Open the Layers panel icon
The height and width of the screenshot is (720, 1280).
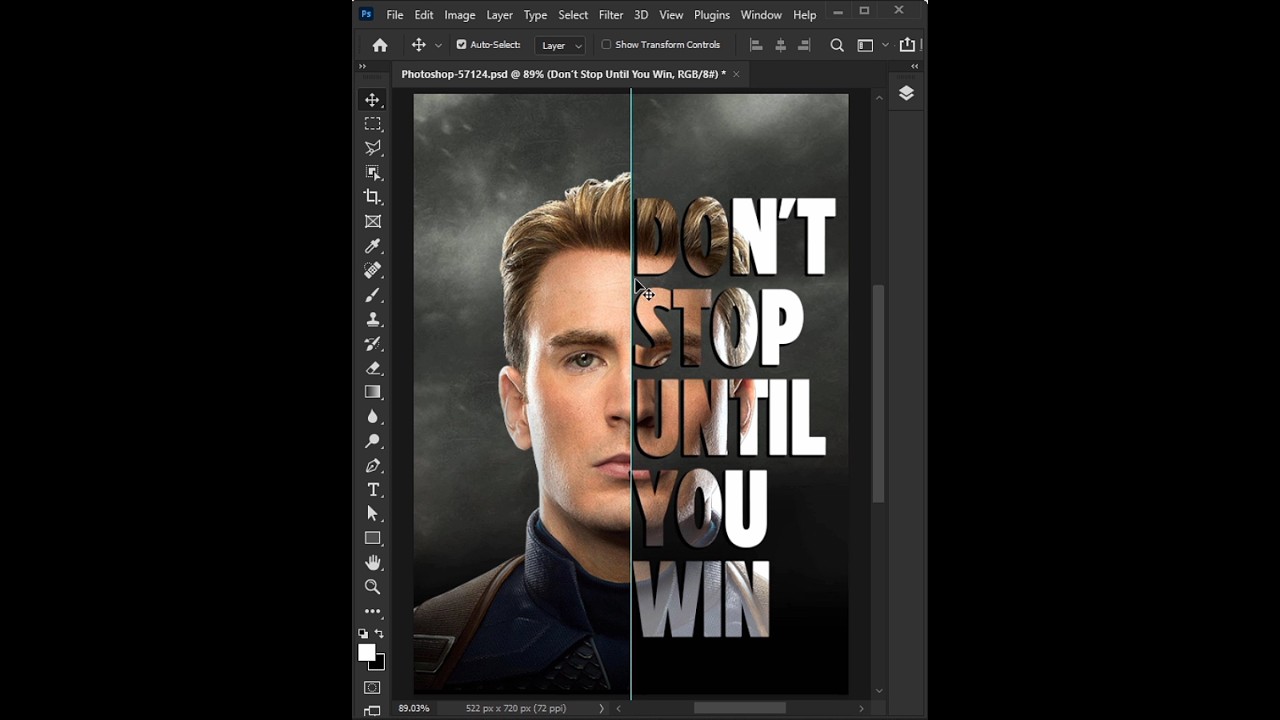tap(906, 93)
